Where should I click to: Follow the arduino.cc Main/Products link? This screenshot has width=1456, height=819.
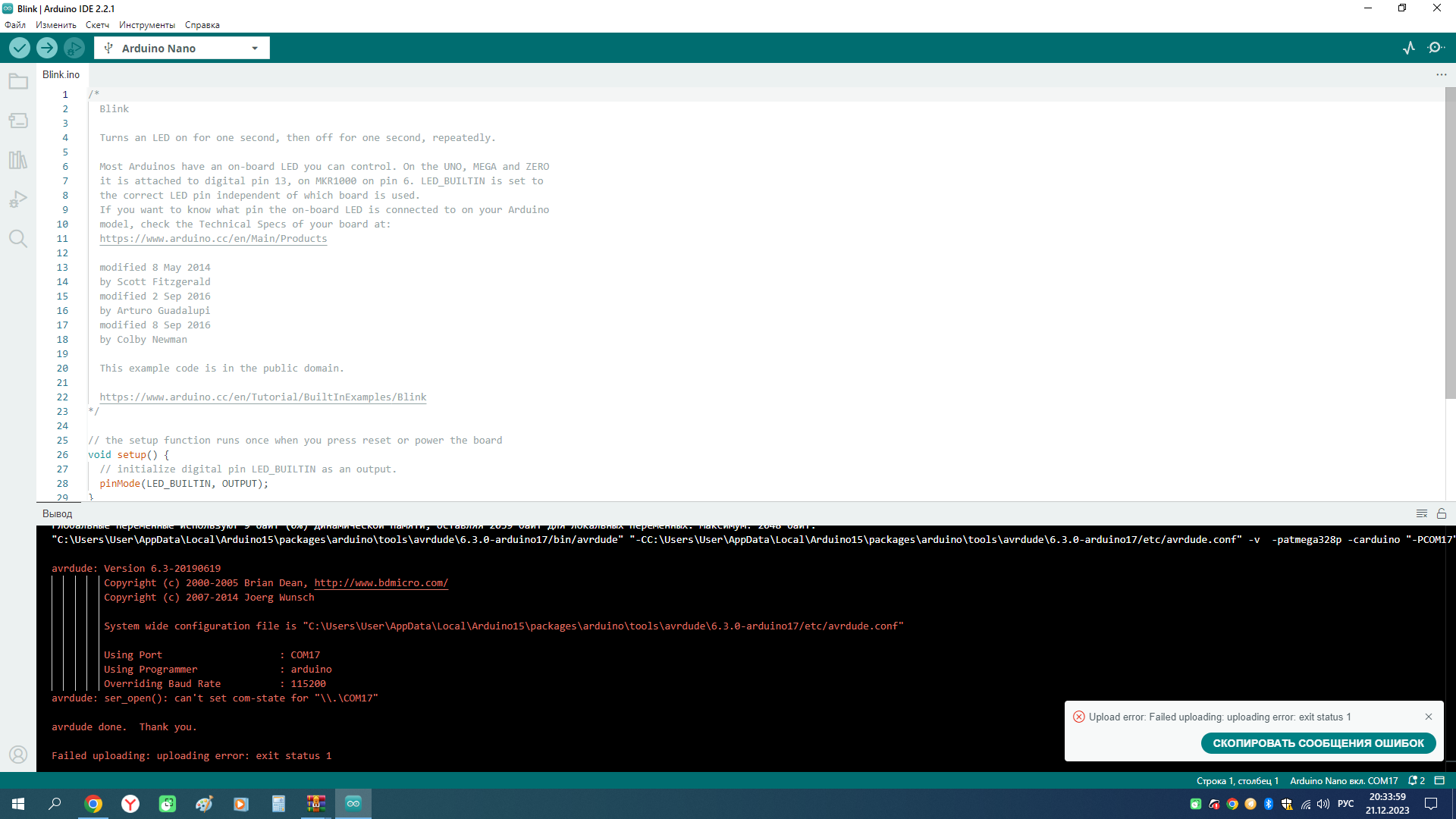tap(213, 238)
